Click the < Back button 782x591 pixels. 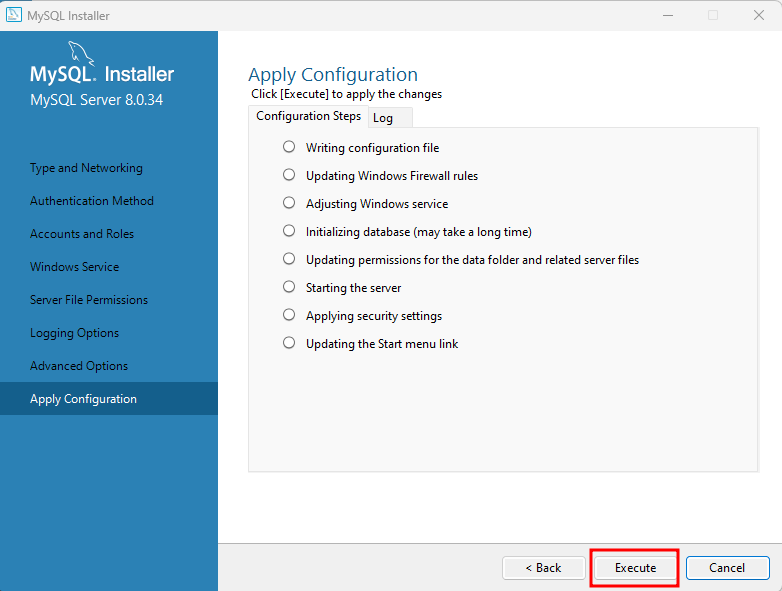click(x=544, y=568)
